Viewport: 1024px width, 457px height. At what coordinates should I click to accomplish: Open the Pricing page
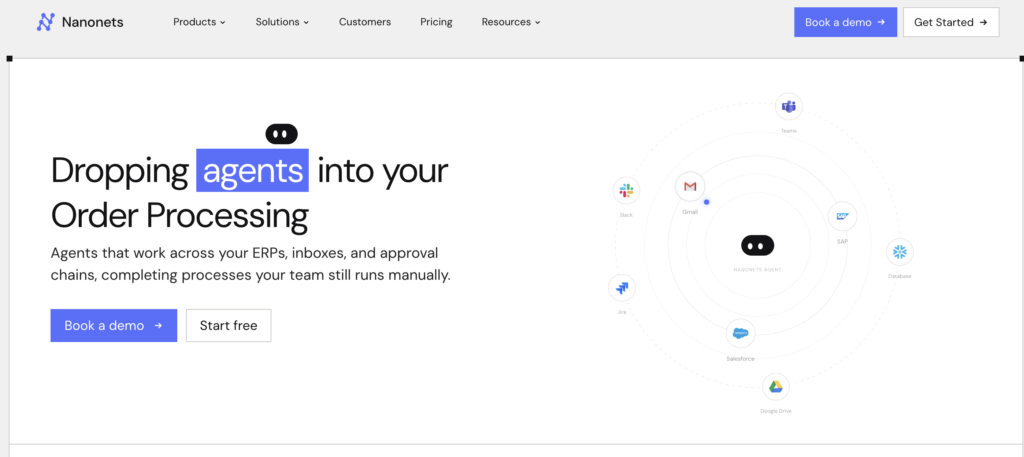click(436, 22)
